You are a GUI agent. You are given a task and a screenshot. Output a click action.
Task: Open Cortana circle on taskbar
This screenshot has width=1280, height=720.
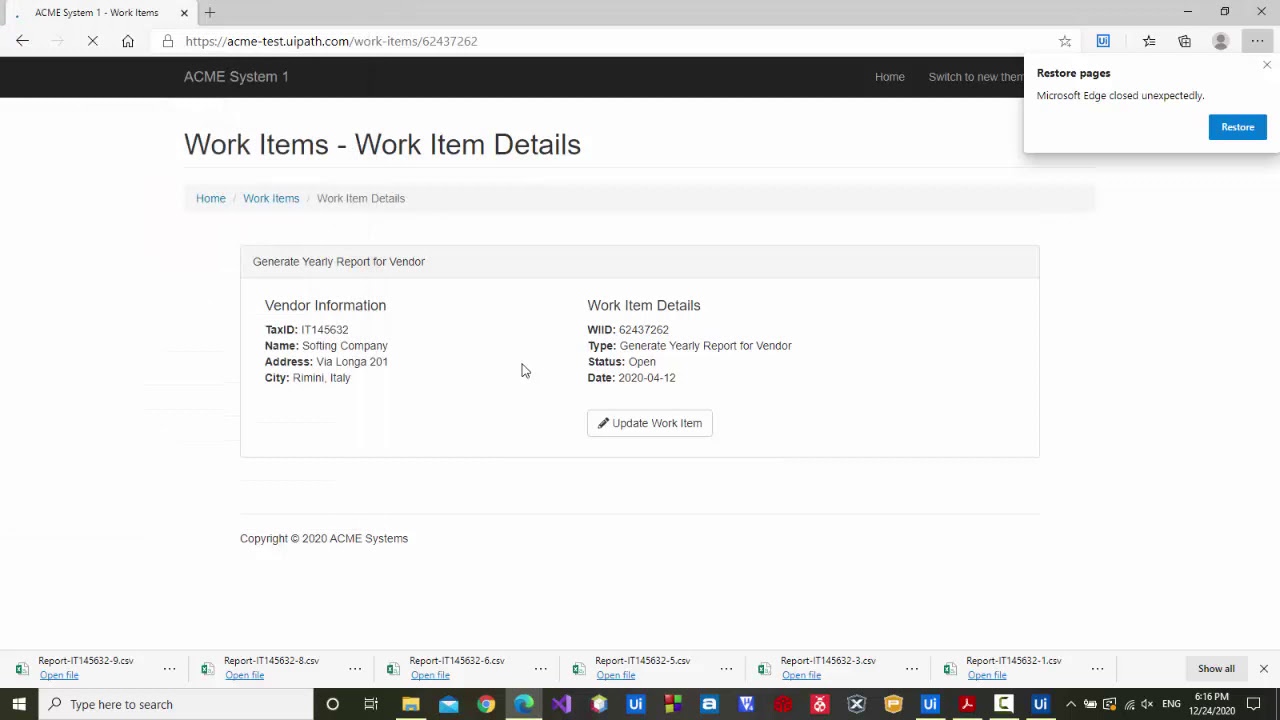(x=332, y=704)
